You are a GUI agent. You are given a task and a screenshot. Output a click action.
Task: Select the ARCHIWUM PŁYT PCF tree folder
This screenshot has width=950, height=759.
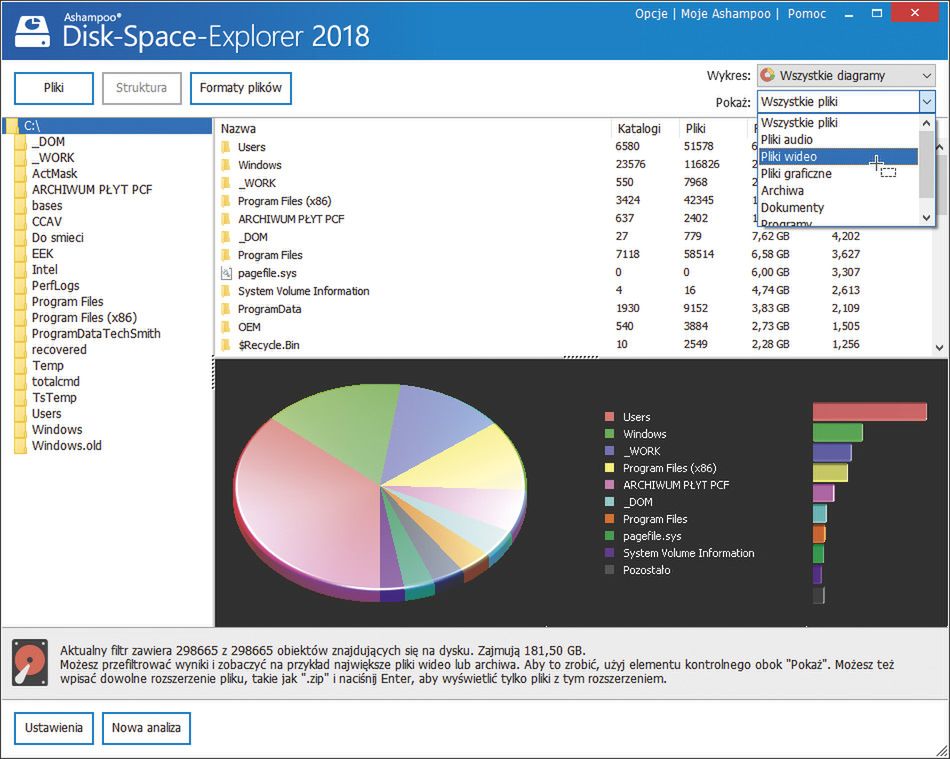coord(92,190)
